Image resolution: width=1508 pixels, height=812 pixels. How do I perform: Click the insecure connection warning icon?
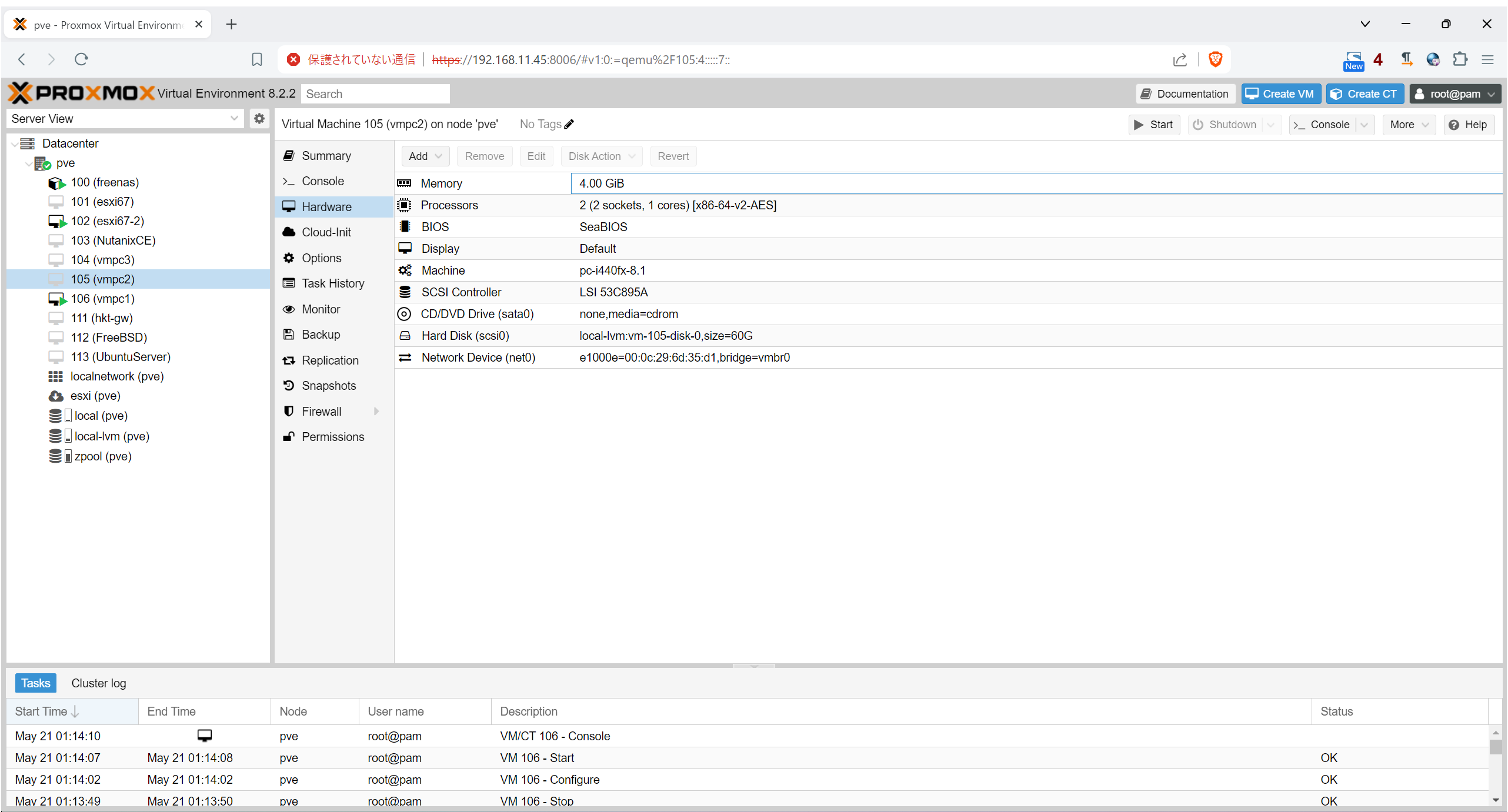tap(293, 59)
